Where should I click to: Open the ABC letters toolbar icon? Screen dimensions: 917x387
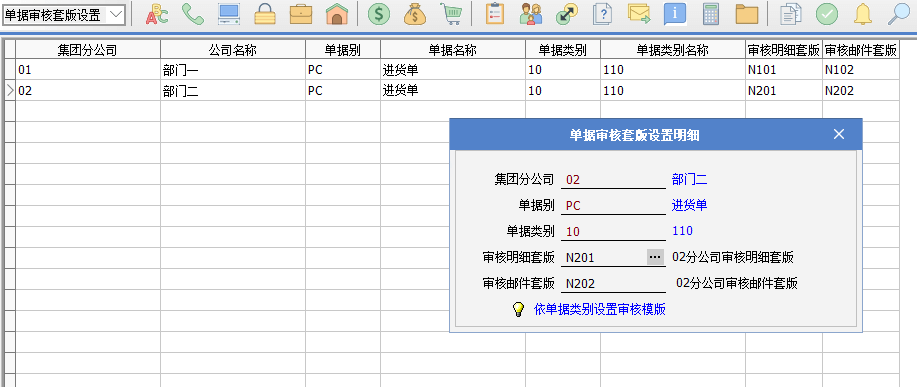tap(157, 14)
